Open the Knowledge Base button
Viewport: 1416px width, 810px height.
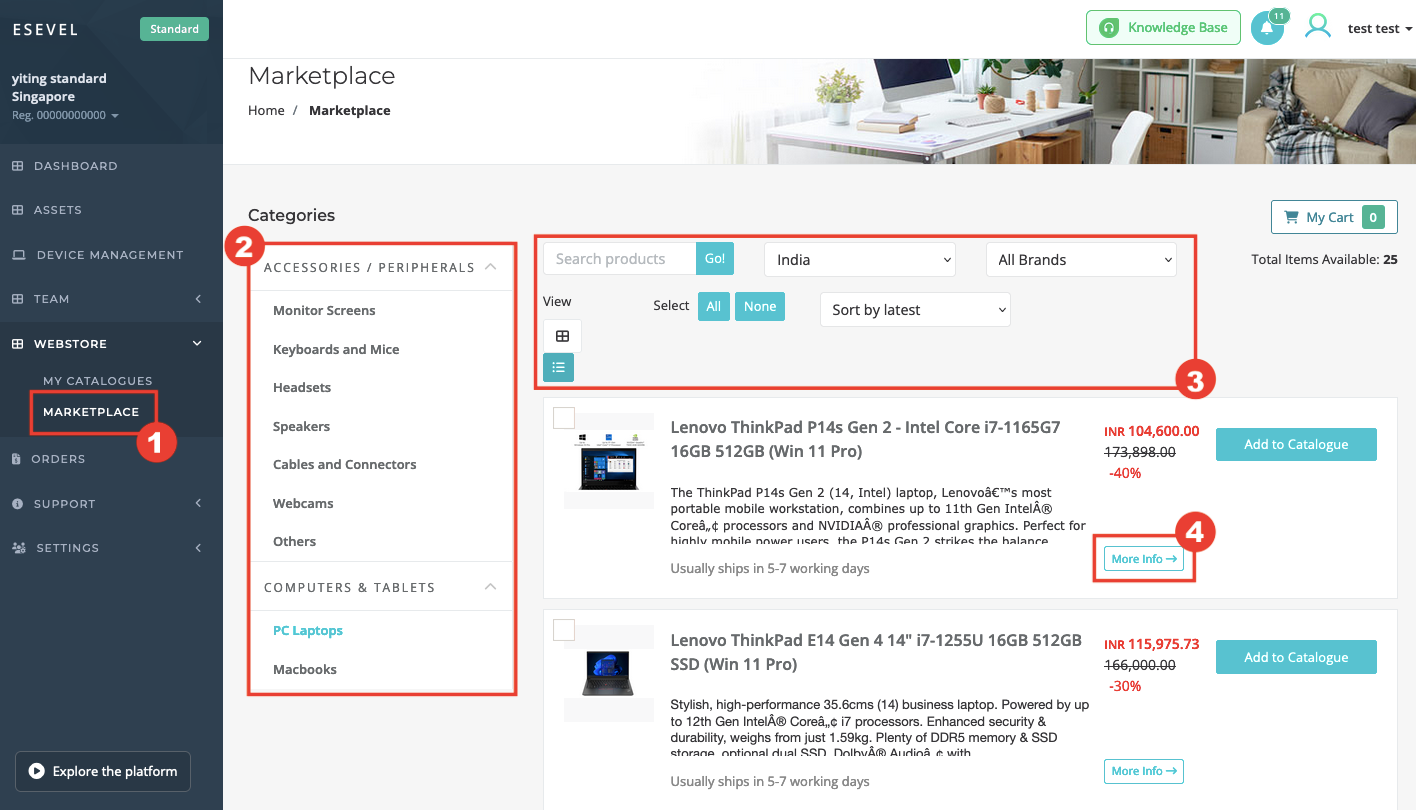point(1163,28)
